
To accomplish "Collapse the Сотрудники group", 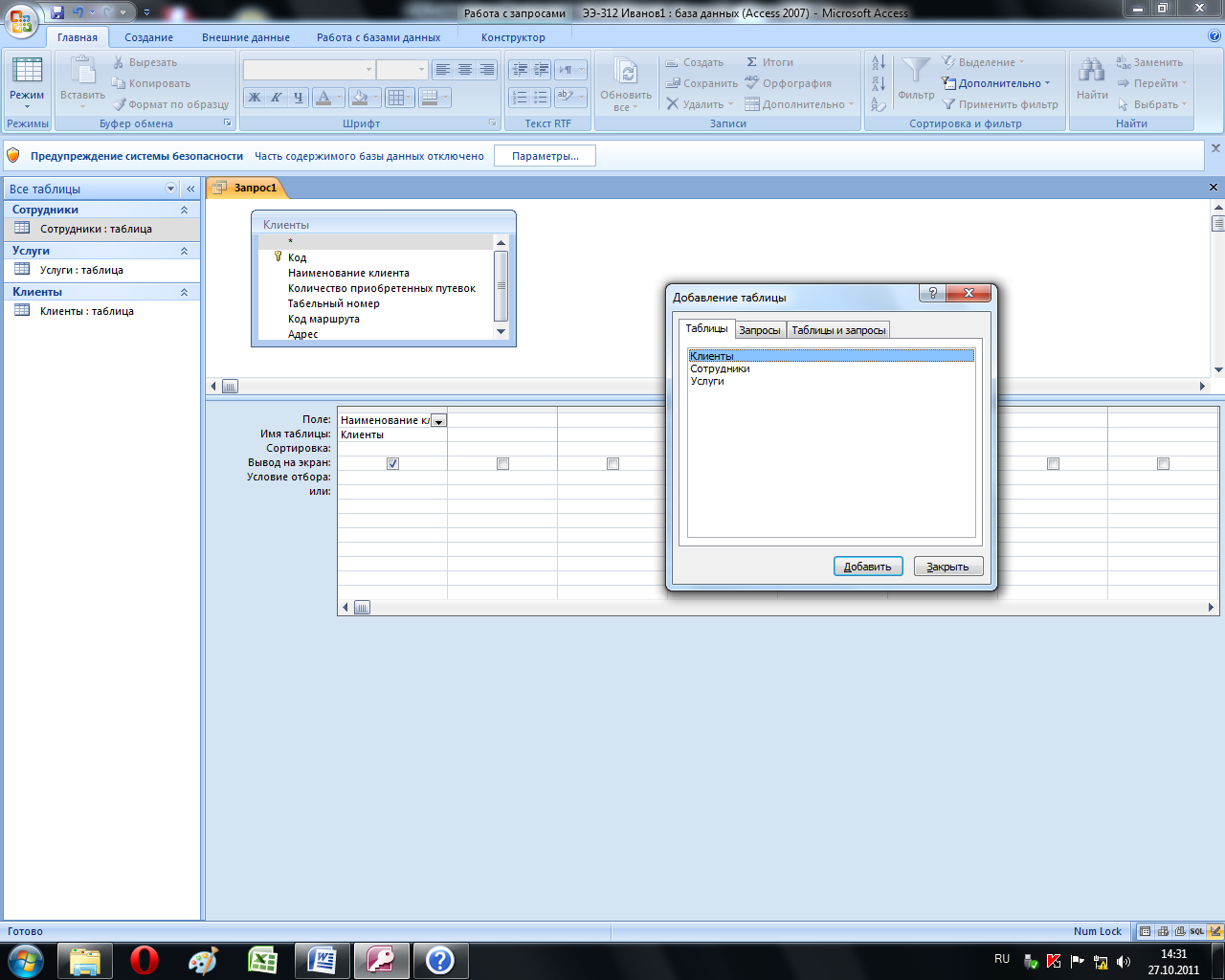I will coord(184,210).
